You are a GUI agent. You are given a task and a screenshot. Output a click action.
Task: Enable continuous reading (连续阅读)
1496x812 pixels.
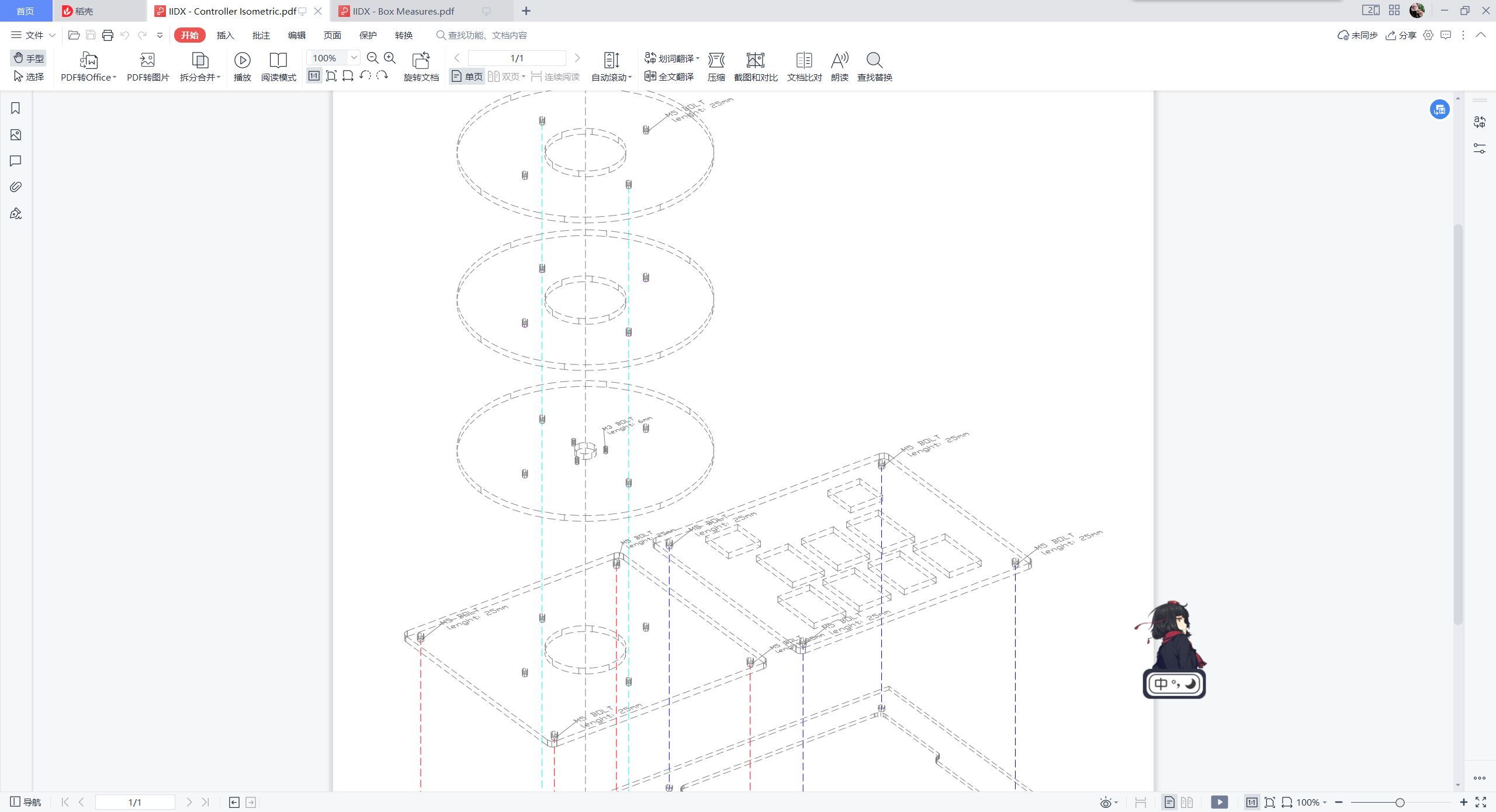(555, 77)
